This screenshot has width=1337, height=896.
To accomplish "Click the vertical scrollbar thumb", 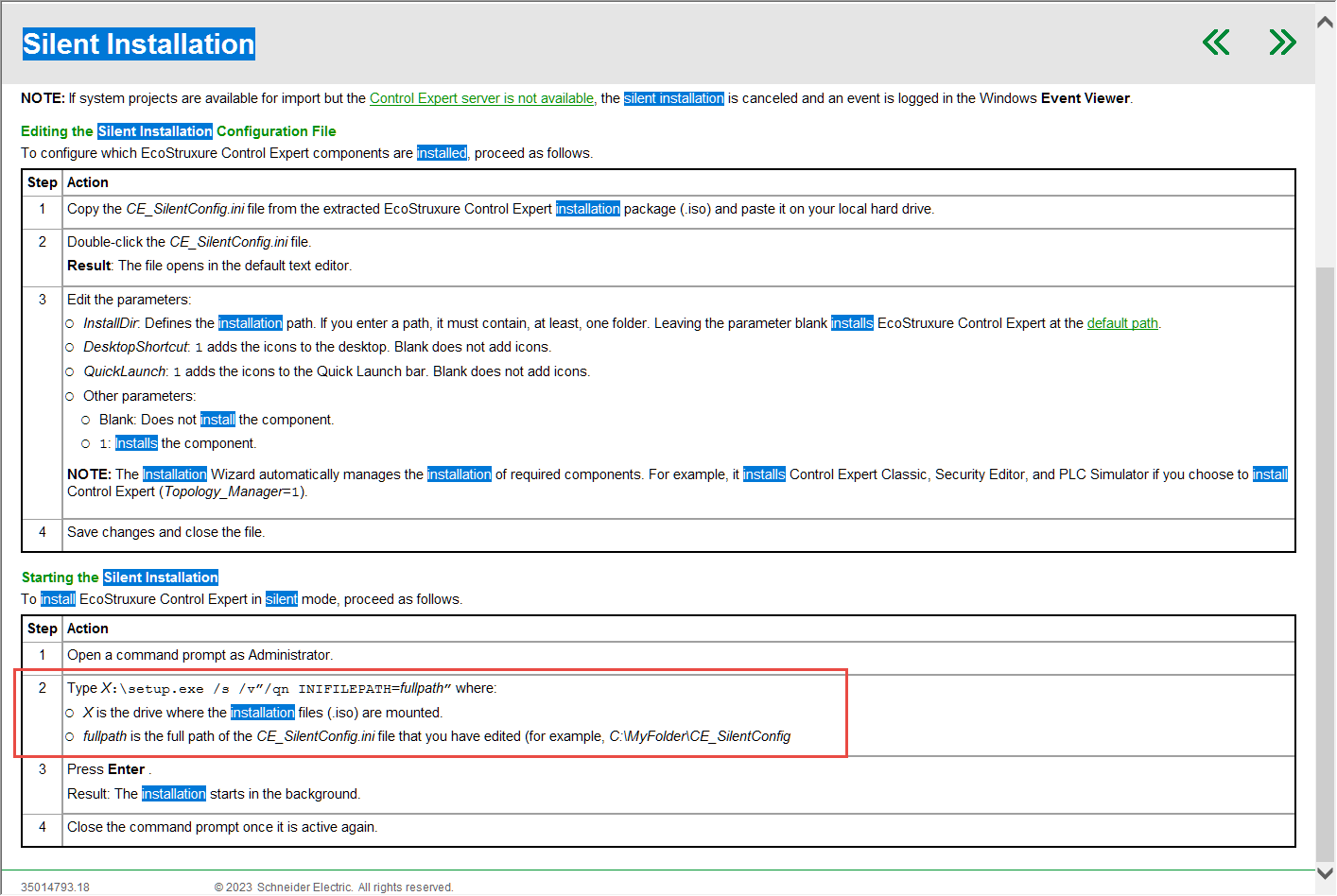I will click(x=1326, y=562).
